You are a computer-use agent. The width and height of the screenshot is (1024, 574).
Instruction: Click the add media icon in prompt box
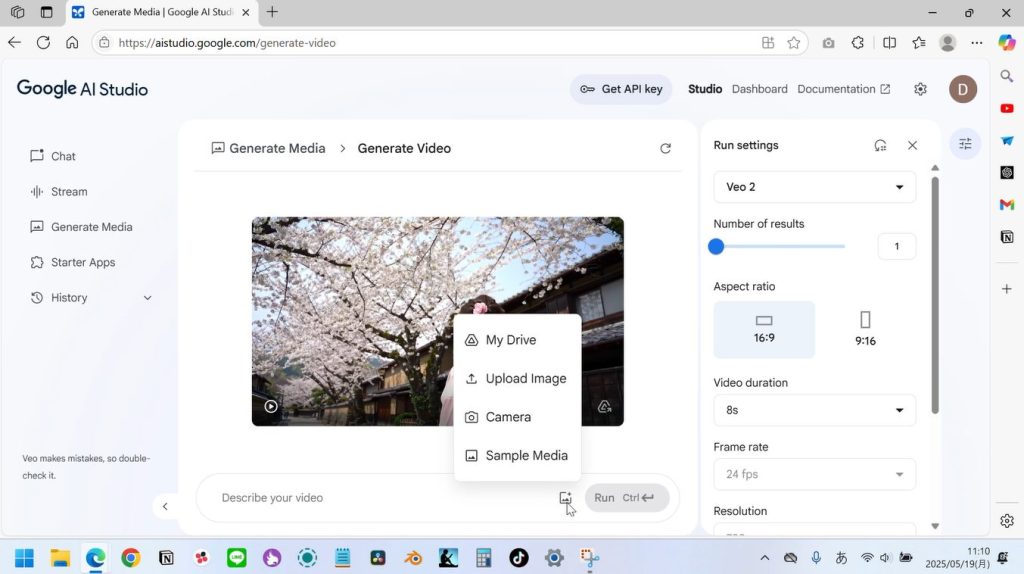565,498
